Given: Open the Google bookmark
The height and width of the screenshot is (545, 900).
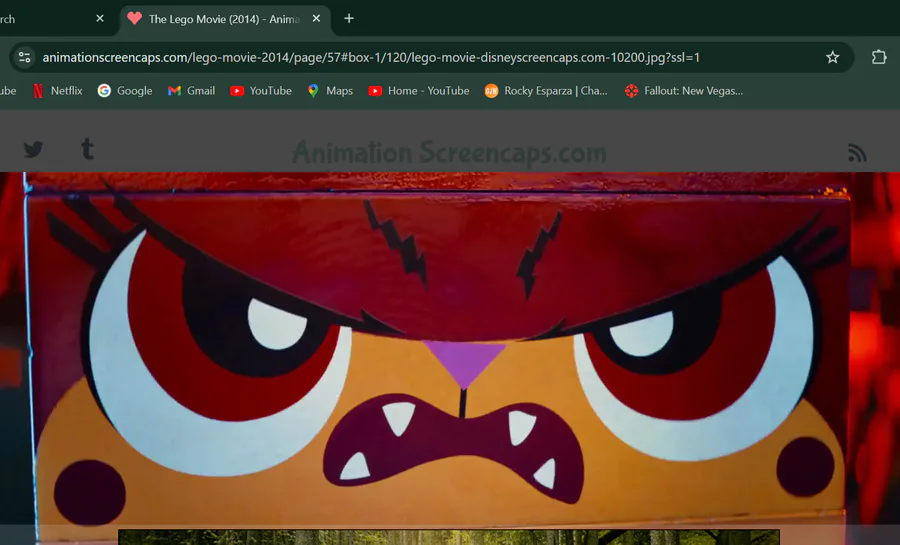Looking at the screenshot, I should pos(125,91).
